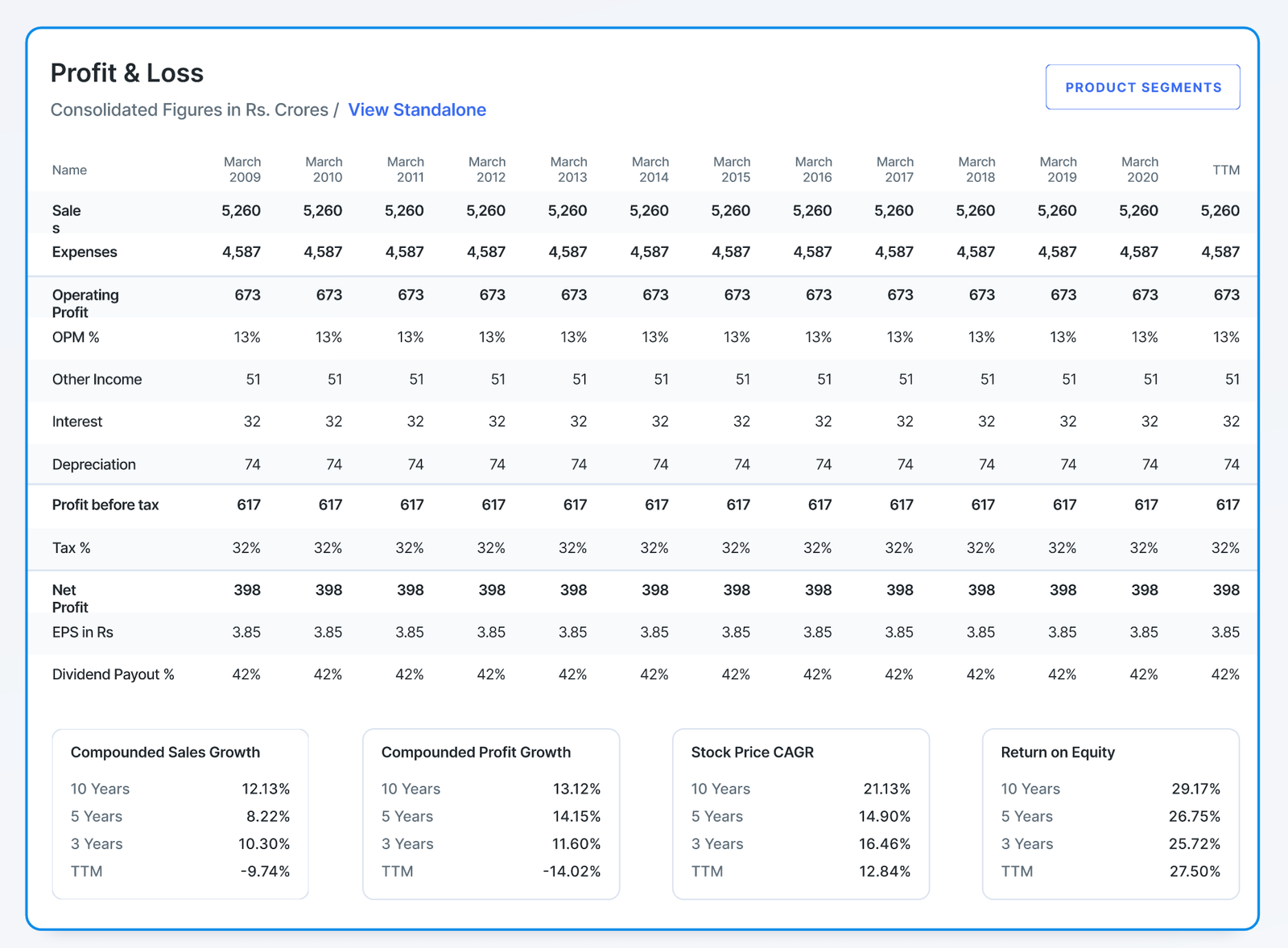Click the 12.13% sales growth value
Screen dimensions: 1288x948
point(266,789)
